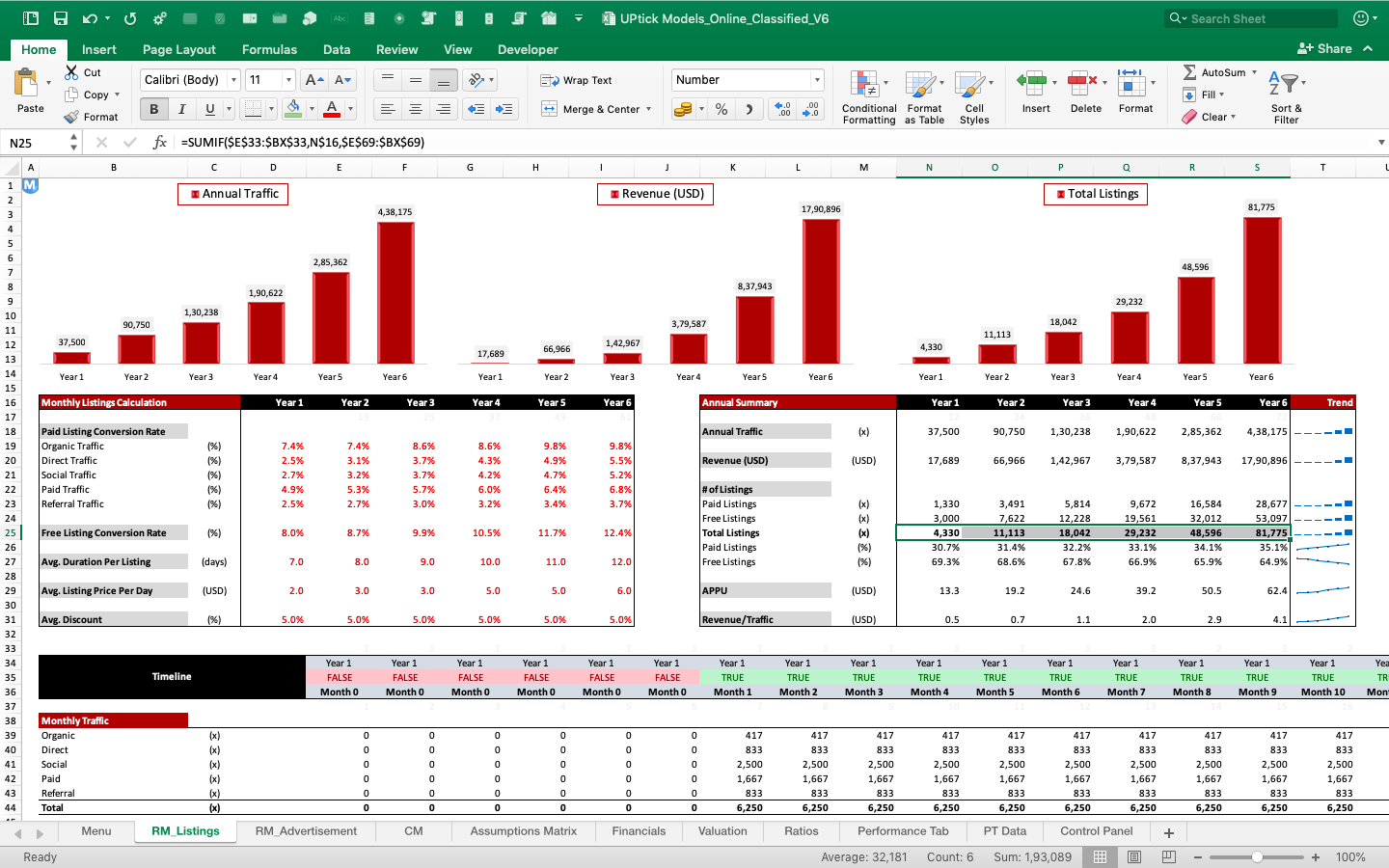The image size is (1389, 868).
Task: Click the SUMIF formula in formula bar
Action: pos(303,142)
